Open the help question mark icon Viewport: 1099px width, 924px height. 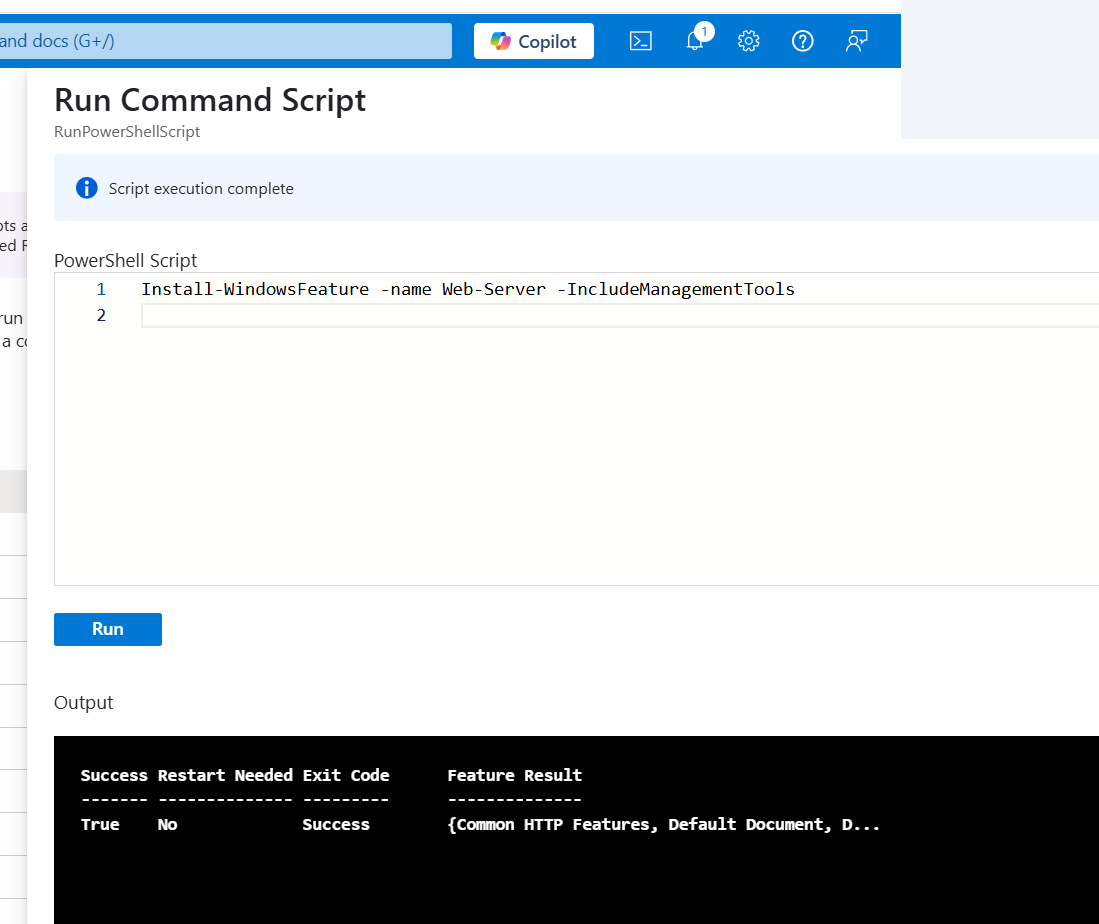[803, 41]
